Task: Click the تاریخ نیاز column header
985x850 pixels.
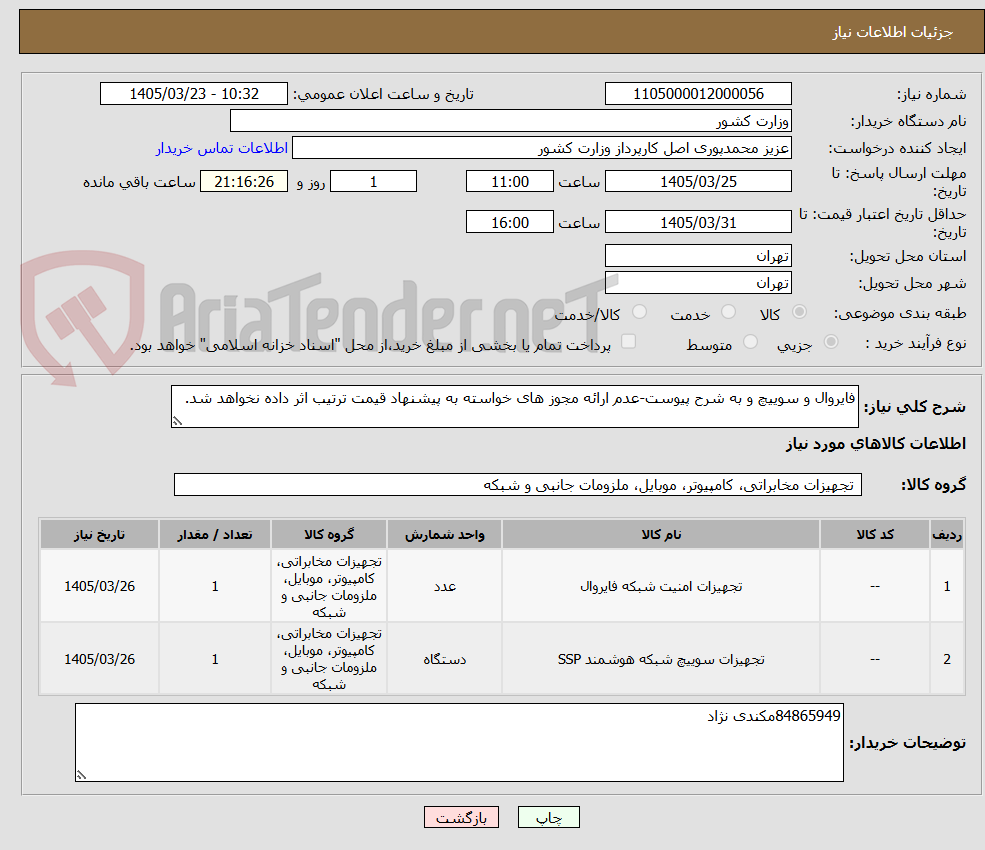Action: (99, 534)
